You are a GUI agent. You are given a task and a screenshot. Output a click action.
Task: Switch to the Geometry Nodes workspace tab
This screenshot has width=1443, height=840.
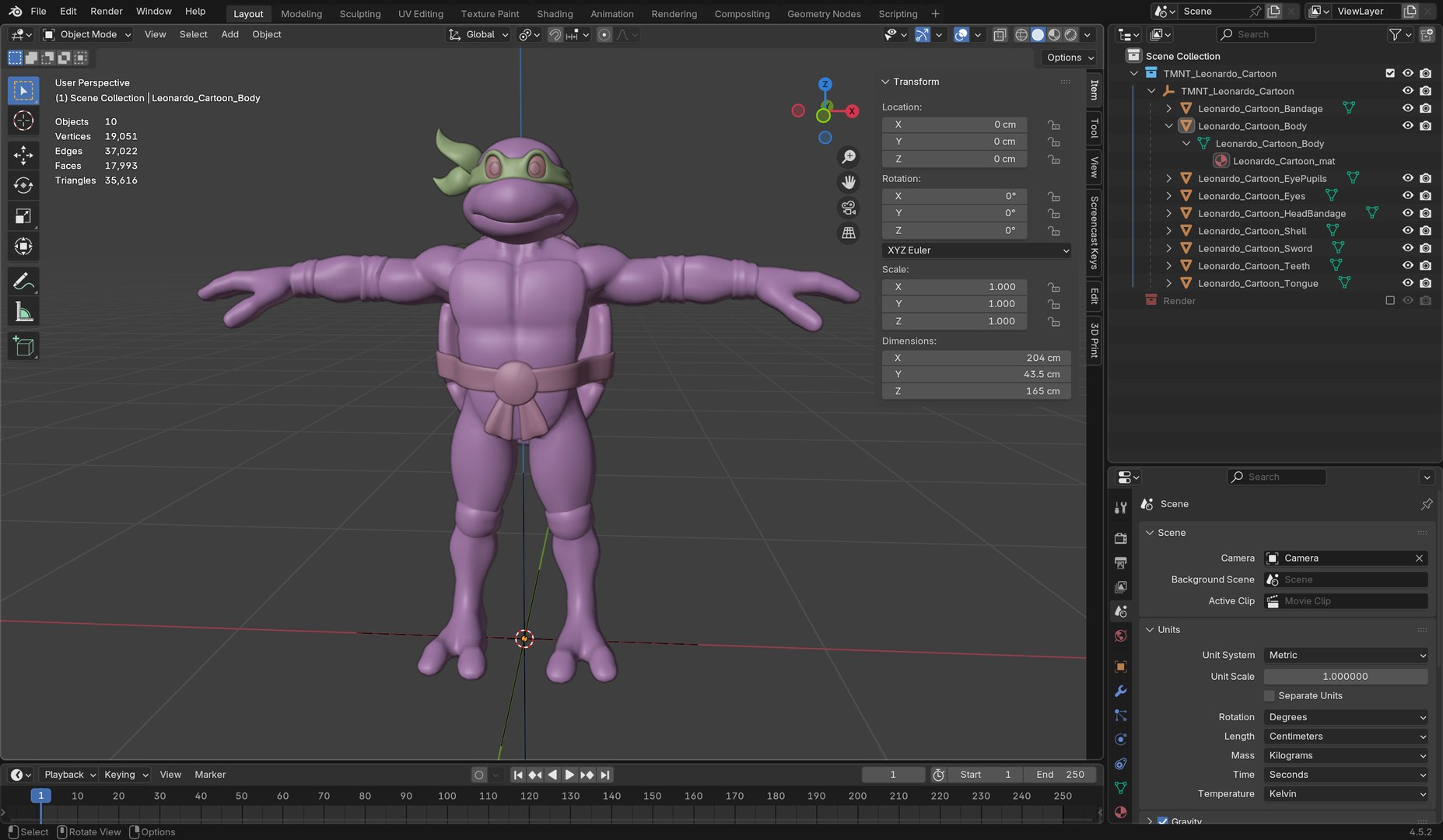[824, 14]
